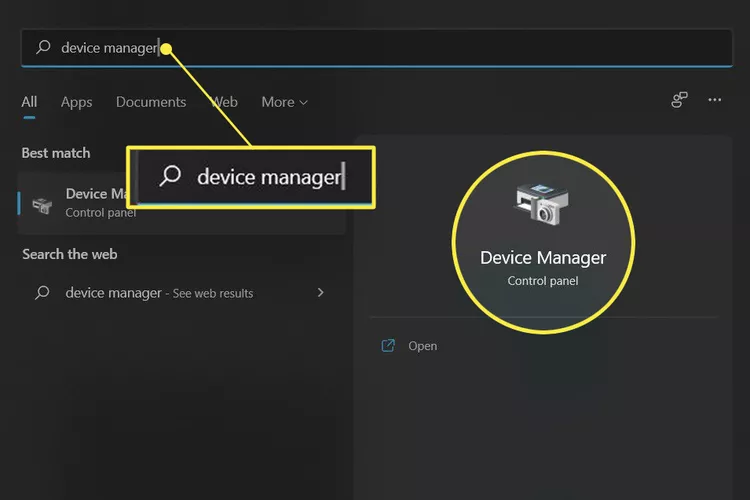
Task: Click the "Best match" heading text
Action: coord(56,153)
